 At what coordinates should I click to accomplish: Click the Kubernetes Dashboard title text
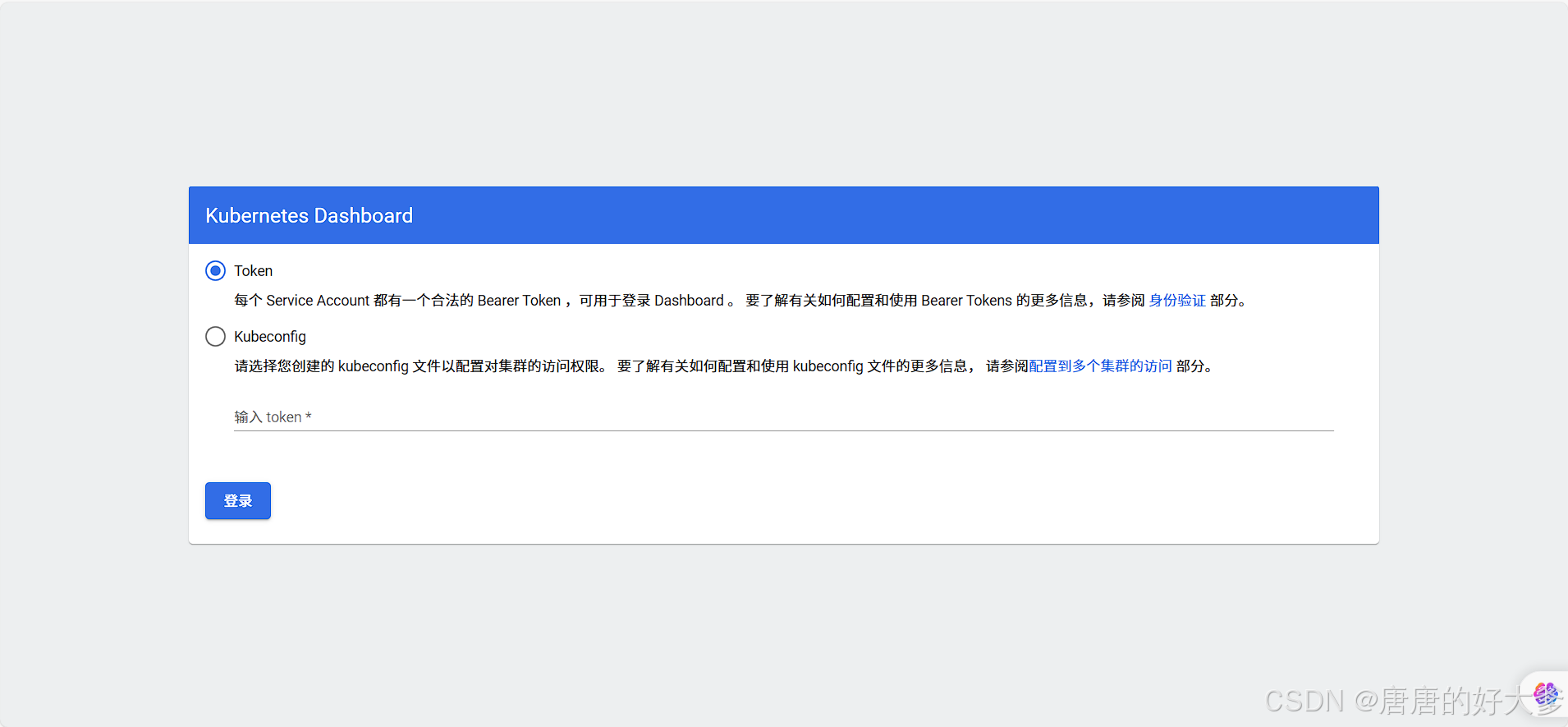309,216
